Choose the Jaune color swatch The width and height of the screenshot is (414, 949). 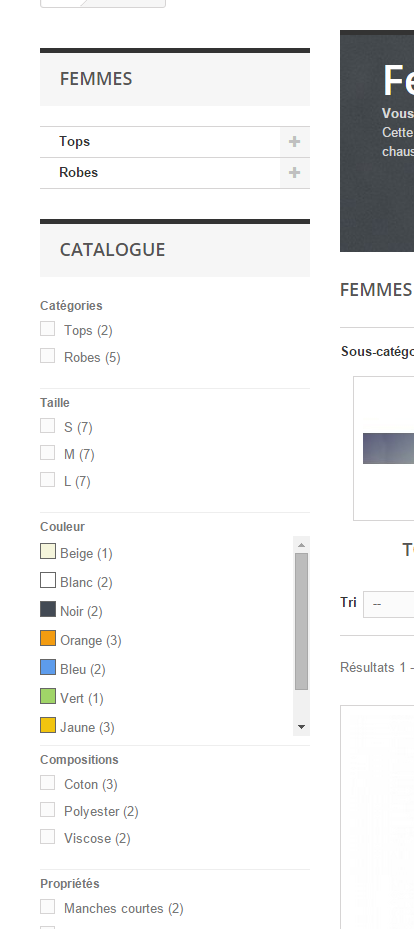pos(48,726)
